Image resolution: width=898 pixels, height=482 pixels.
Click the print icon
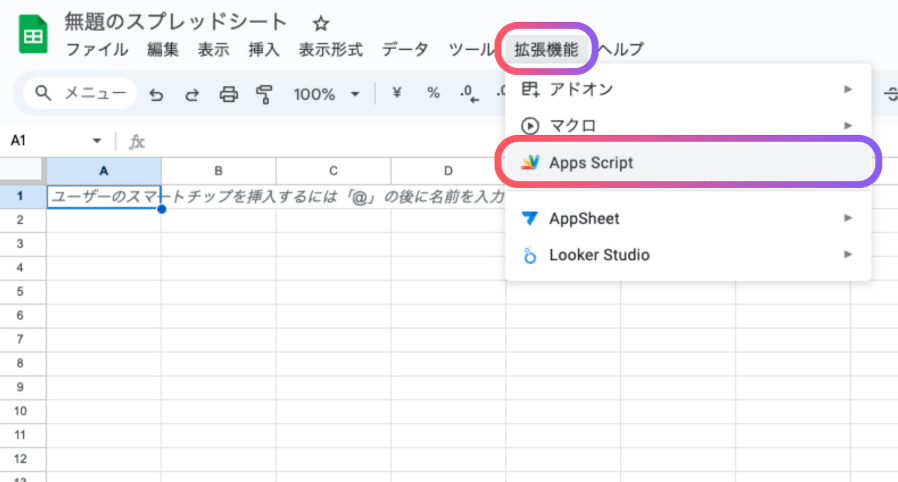click(229, 94)
